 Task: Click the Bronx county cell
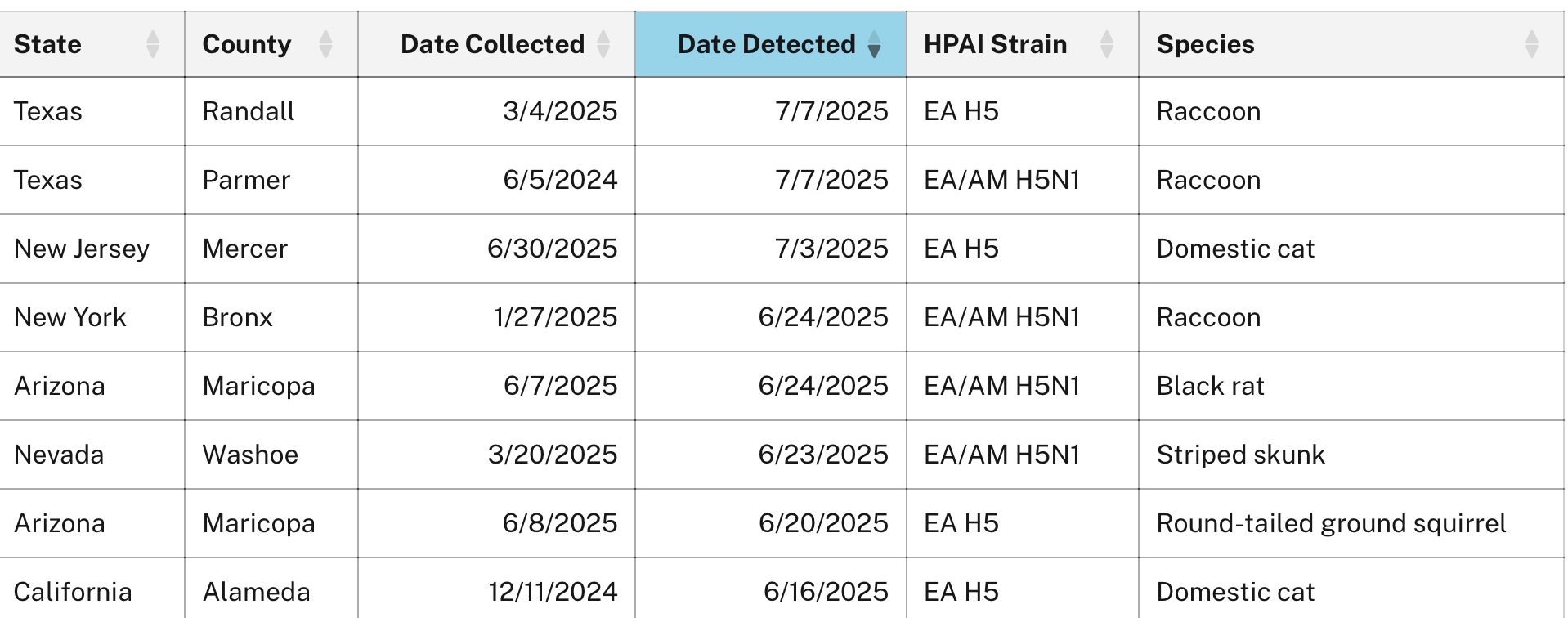(x=237, y=317)
